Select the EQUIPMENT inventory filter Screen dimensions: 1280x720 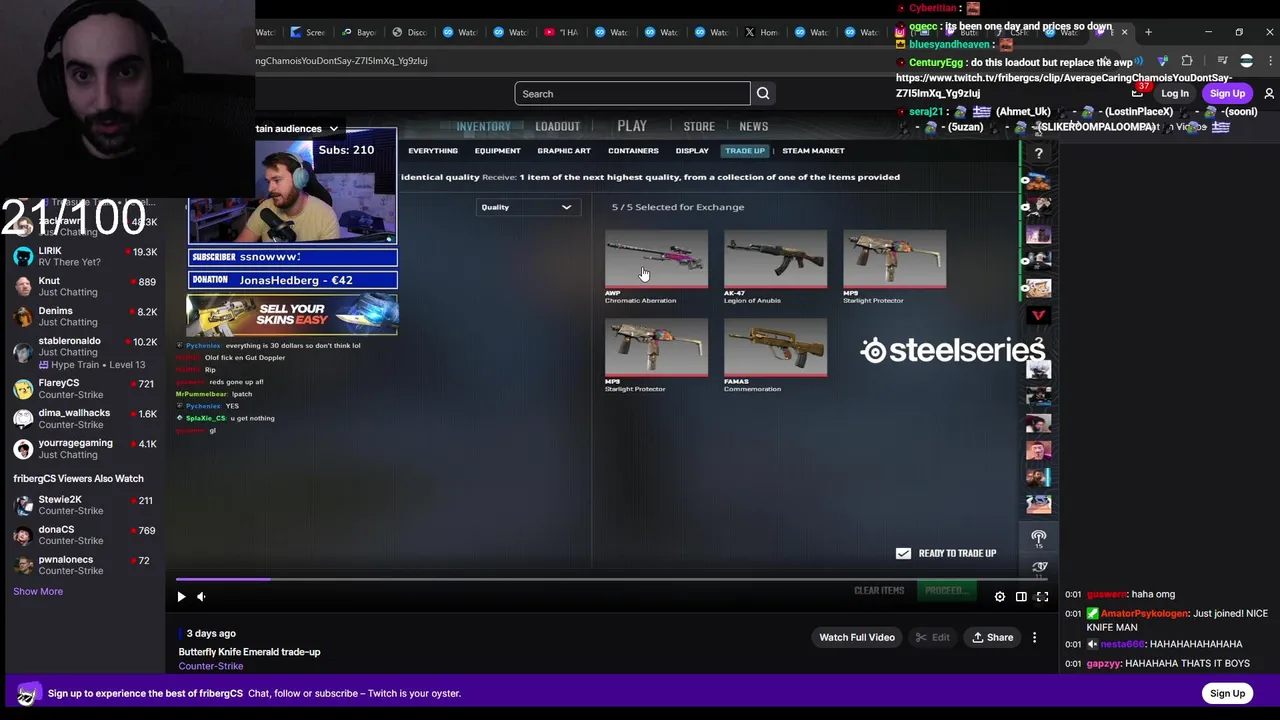pyautogui.click(x=497, y=151)
